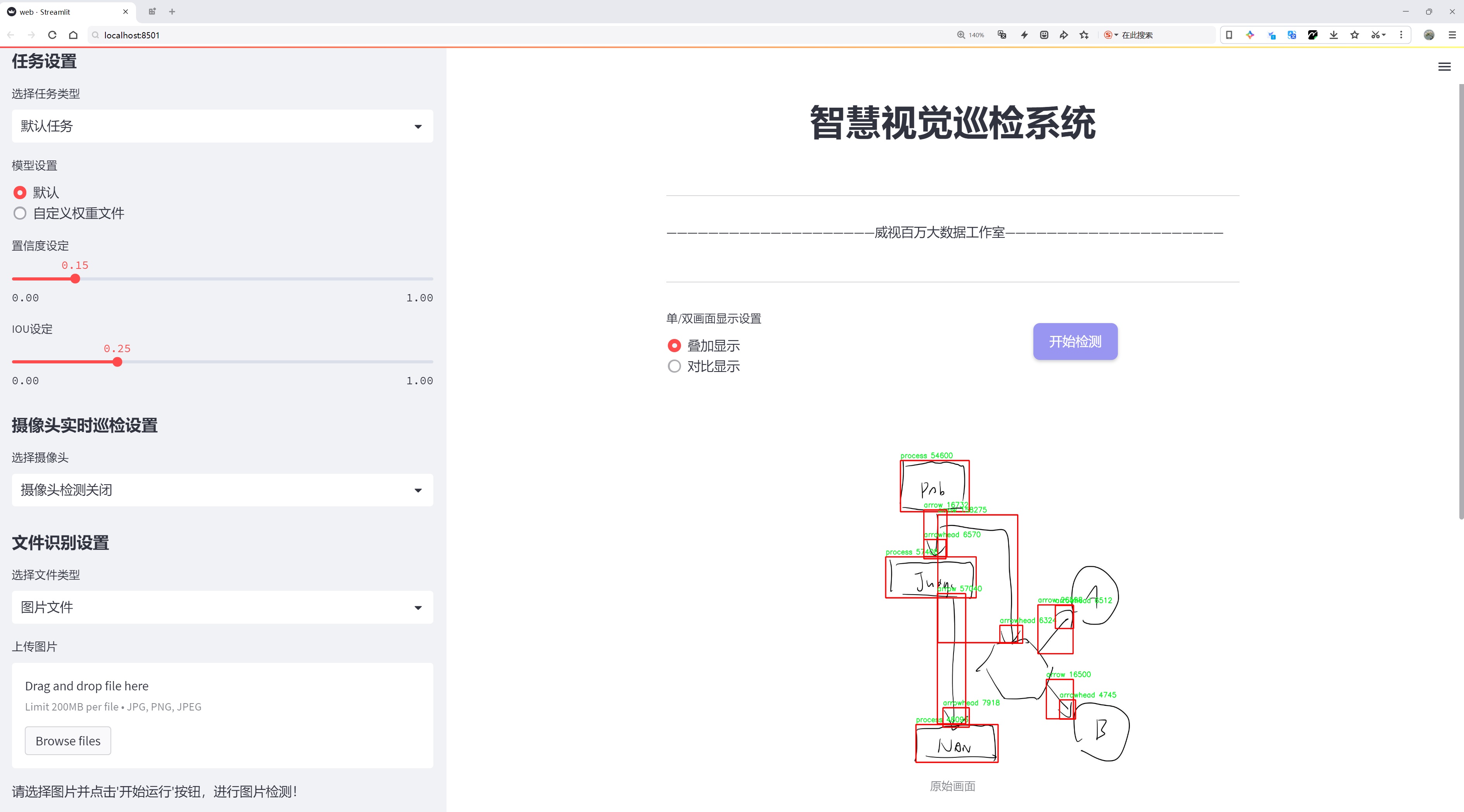This screenshot has width=1464, height=812.
Task: Open the 140% zoom level indicator
Action: [x=970, y=34]
